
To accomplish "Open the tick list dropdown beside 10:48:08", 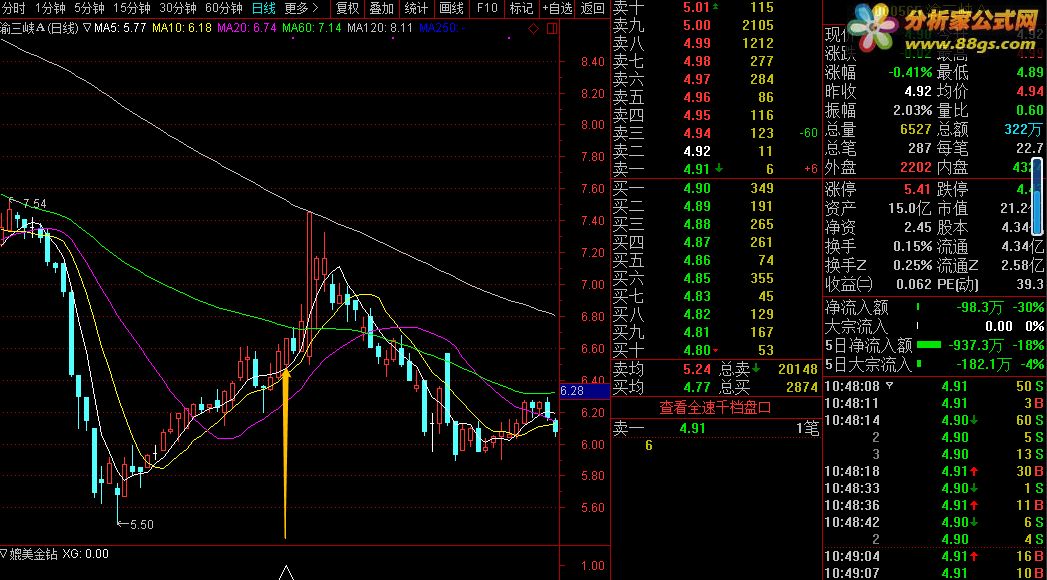I will pos(889,386).
